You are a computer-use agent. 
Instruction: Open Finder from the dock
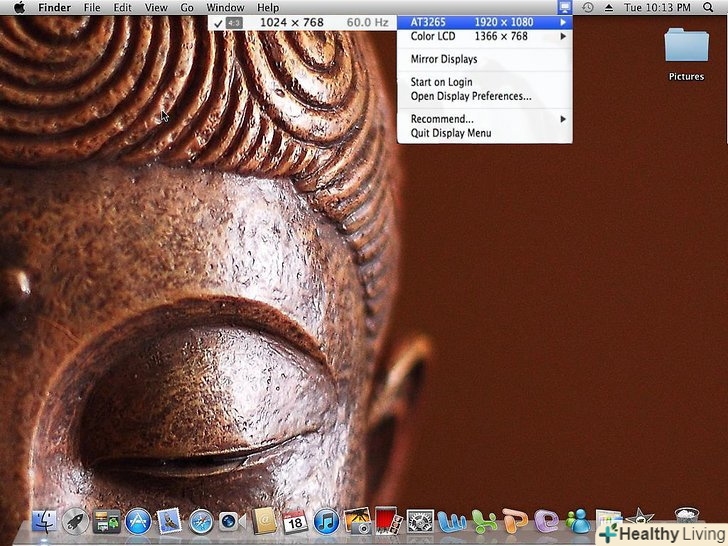43,521
